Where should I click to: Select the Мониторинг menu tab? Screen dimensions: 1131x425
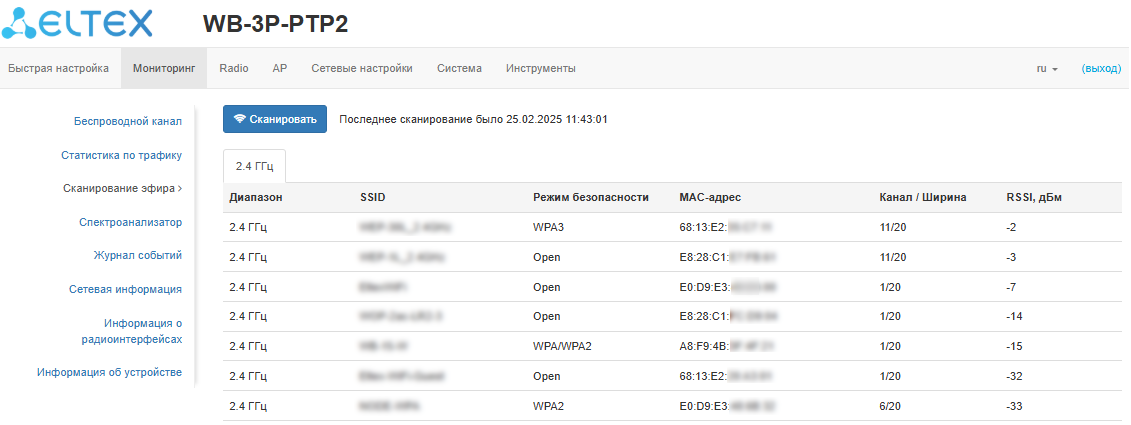click(x=163, y=69)
